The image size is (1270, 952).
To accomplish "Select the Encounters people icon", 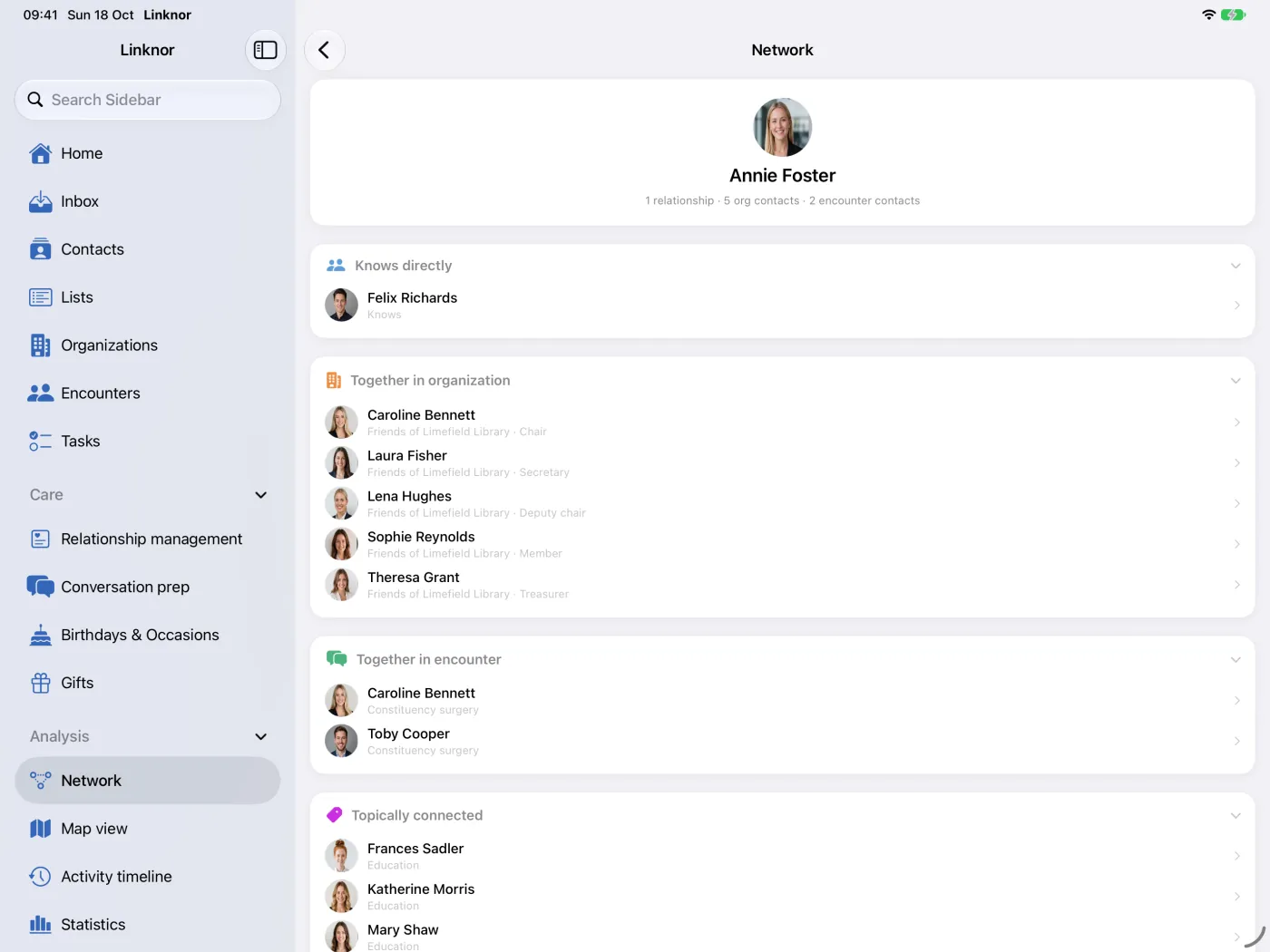I will [41, 393].
